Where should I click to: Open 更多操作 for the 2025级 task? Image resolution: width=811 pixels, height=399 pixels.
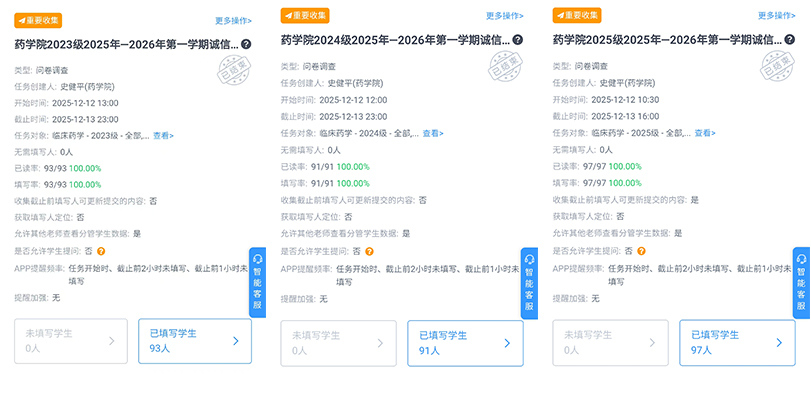tap(777, 16)
